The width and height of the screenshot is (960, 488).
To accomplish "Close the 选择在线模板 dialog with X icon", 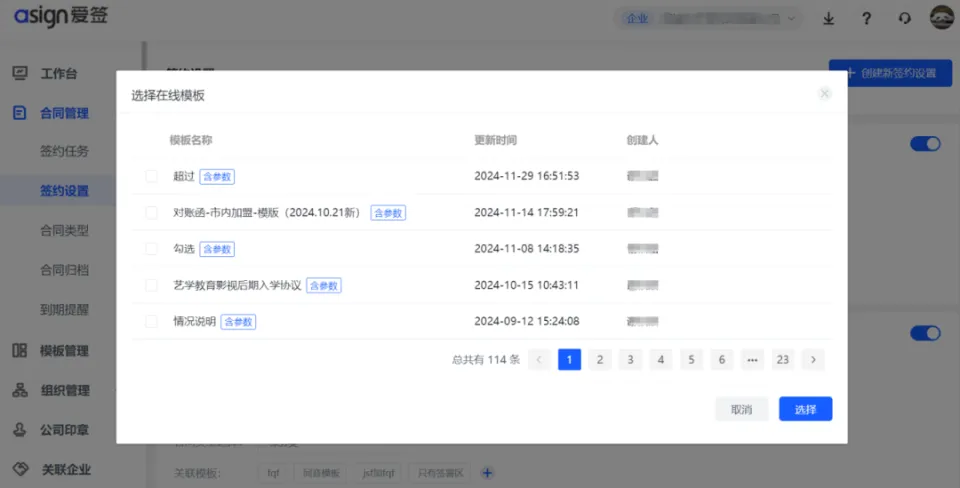I will coord(825,94).
